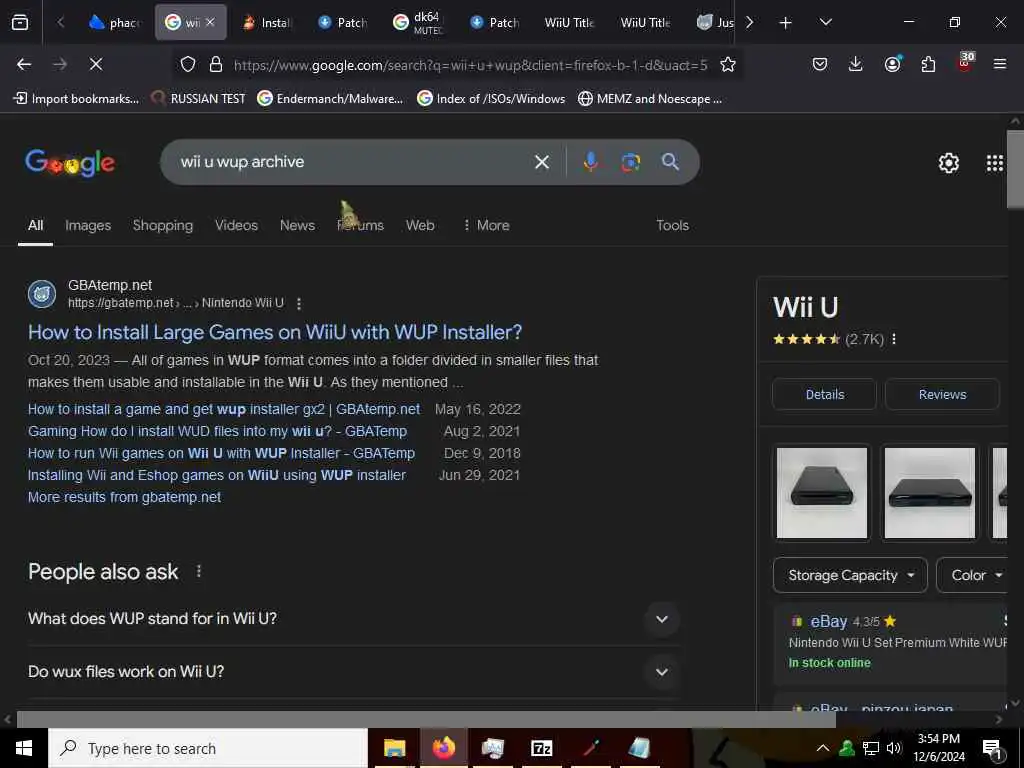Viewport: 1024px width, 768px height.
Task: Switch to Web results tab
Action: (x=420, y=225)
